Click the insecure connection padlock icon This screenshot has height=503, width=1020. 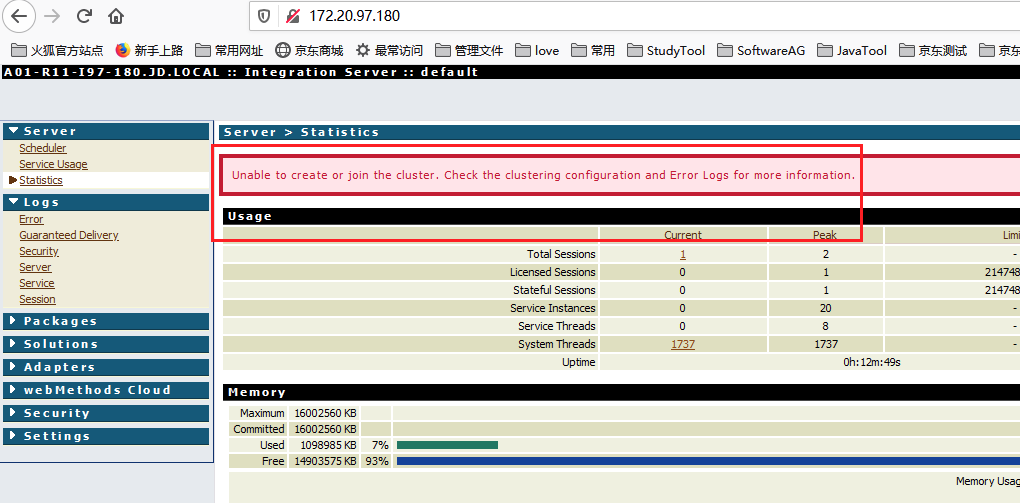[293, 16]
